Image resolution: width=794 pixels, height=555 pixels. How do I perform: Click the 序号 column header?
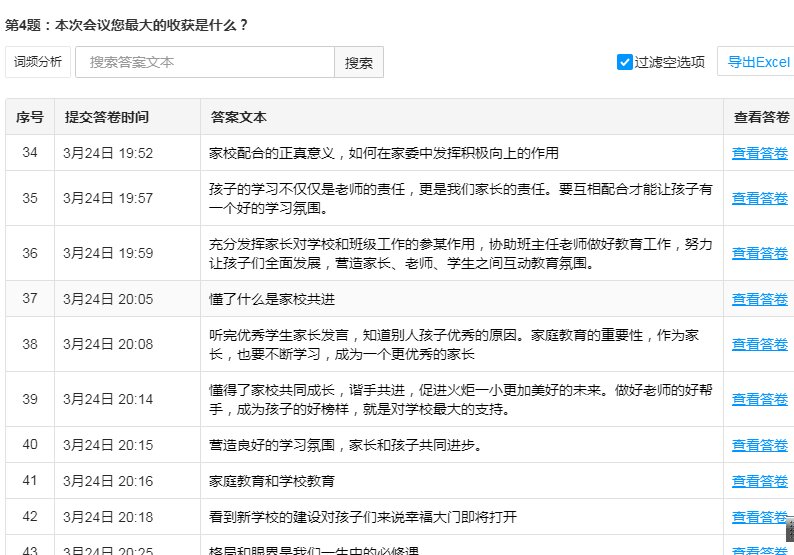tap(30, 117)
